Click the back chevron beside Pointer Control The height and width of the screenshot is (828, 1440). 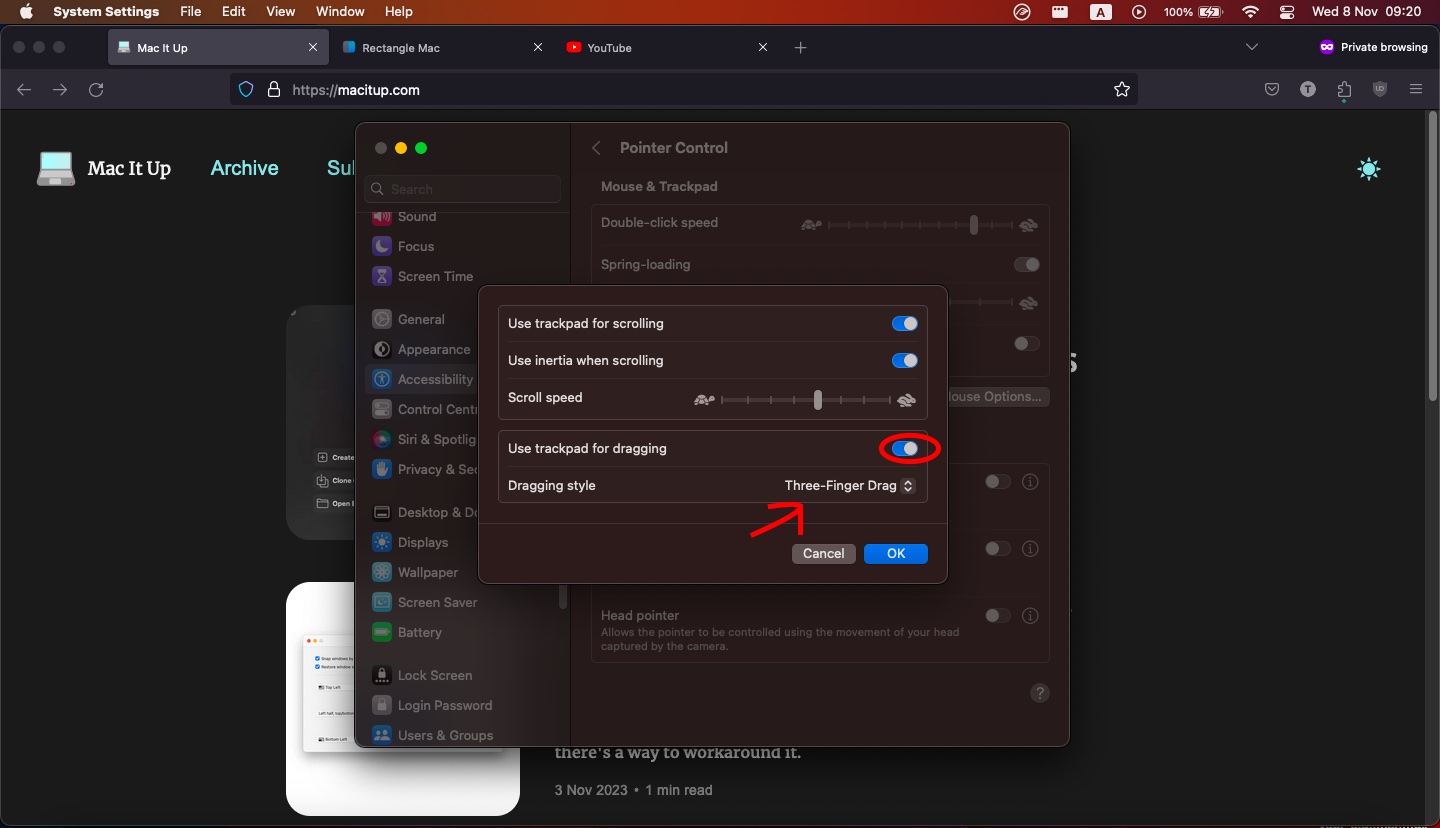click(x=596, y=147)
